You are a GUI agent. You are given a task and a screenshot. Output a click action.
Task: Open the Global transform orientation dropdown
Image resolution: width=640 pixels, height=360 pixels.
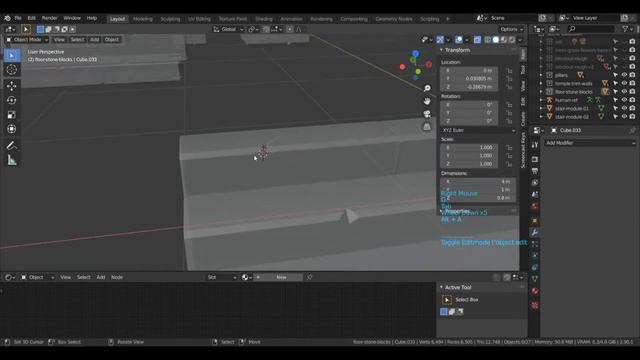tap(228, 29)
